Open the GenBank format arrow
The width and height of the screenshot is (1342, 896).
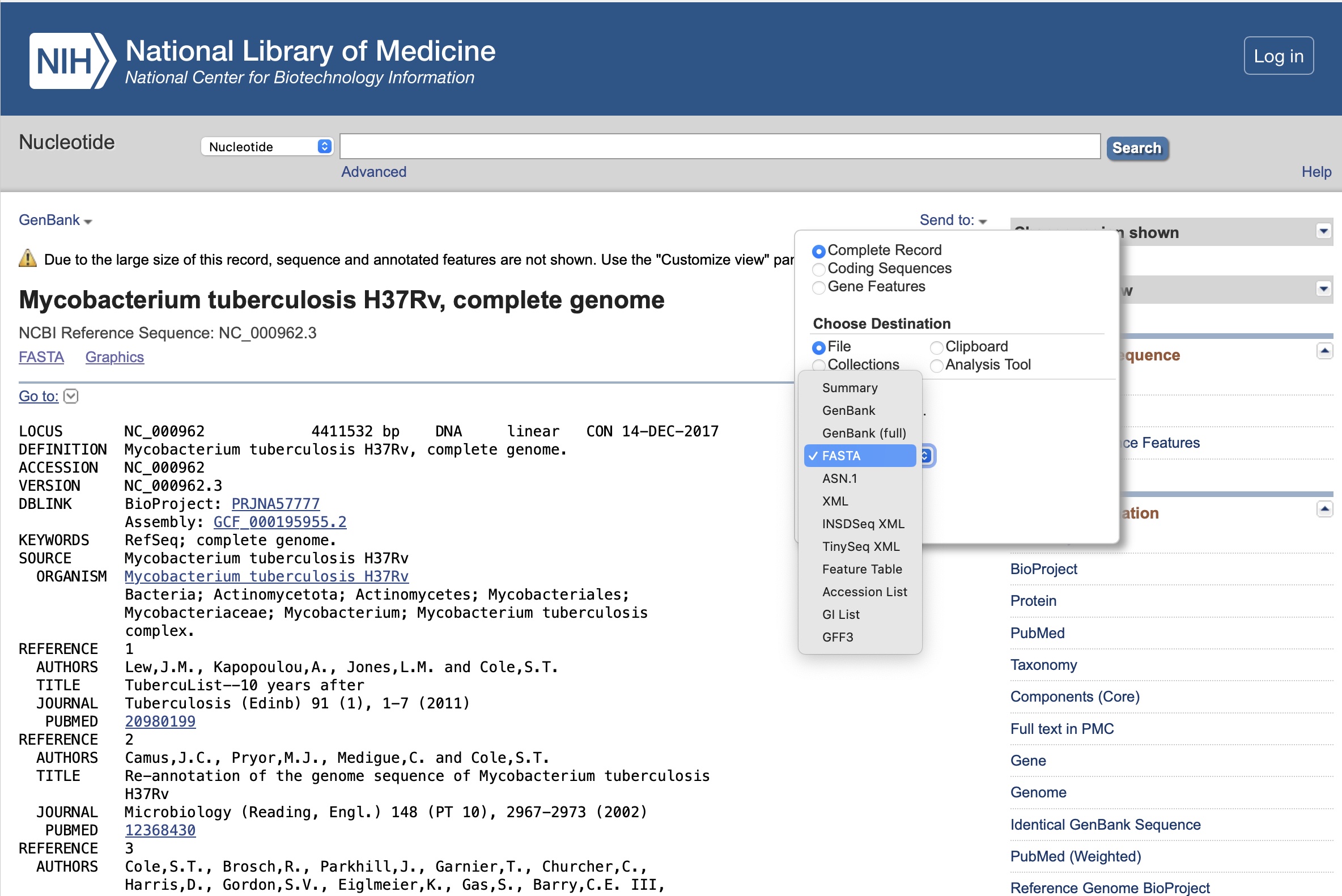(88, 222)
